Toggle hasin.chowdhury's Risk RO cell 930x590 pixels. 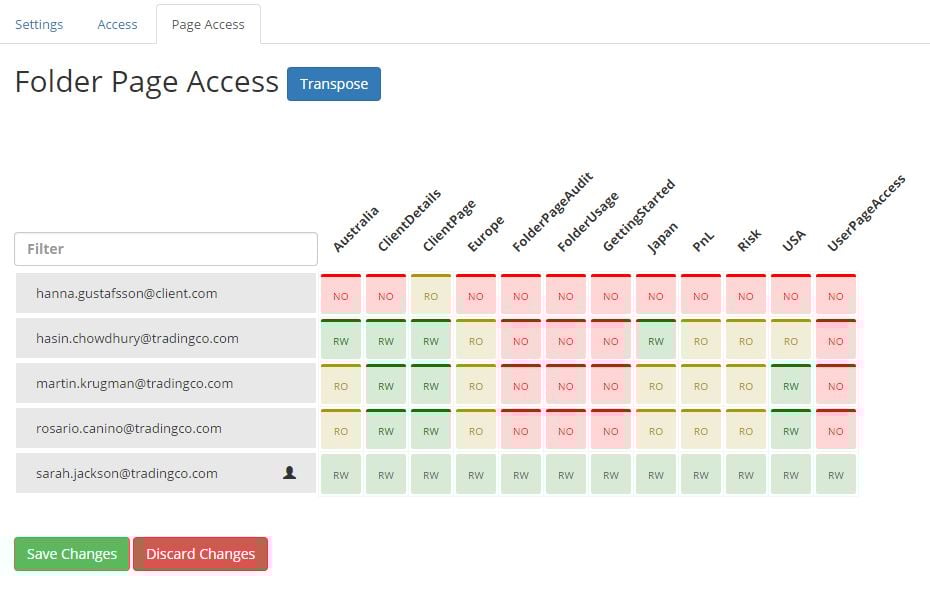(x=746, y=339)
